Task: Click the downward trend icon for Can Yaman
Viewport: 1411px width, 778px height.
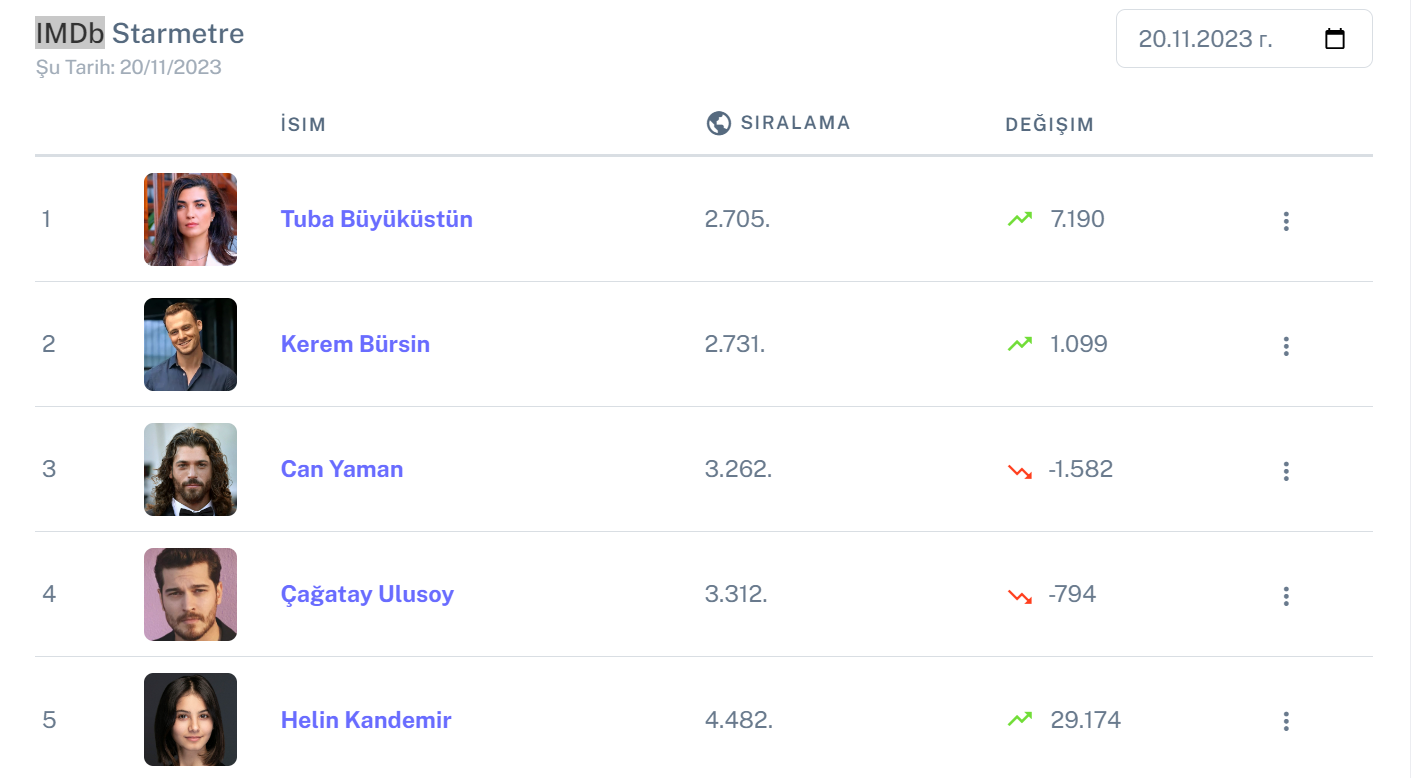Action: [x=1019, y=470]
